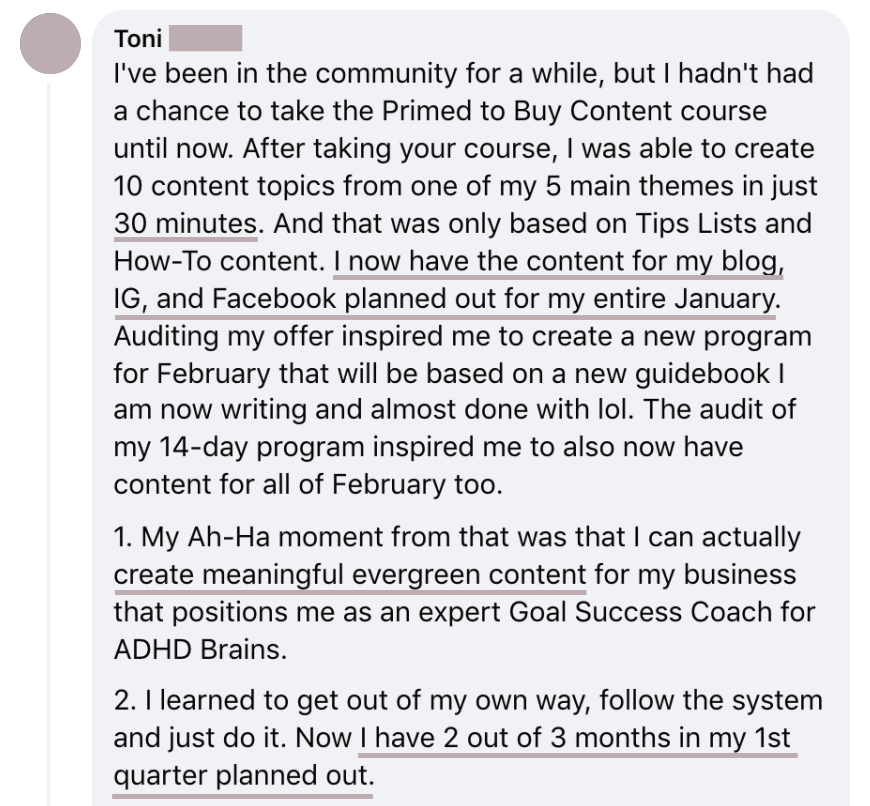The image size is (870, 806).
Task: Click underlined 'create meaningful evergreen content' phrase
Action: (349, 576)
